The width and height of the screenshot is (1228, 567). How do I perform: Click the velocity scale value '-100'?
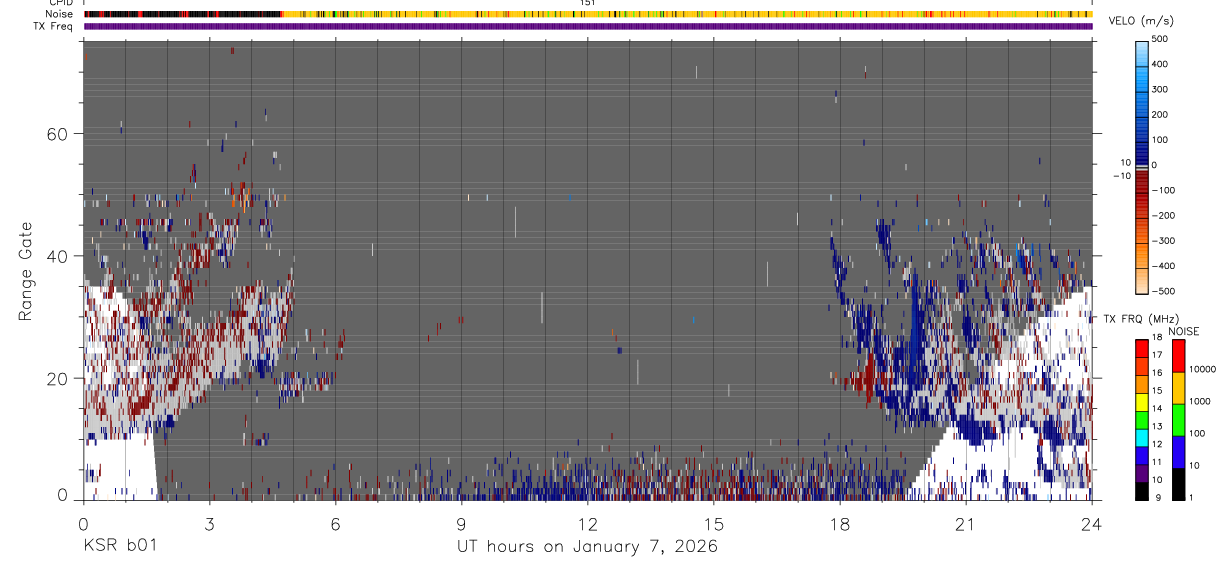coord(1165,190)
